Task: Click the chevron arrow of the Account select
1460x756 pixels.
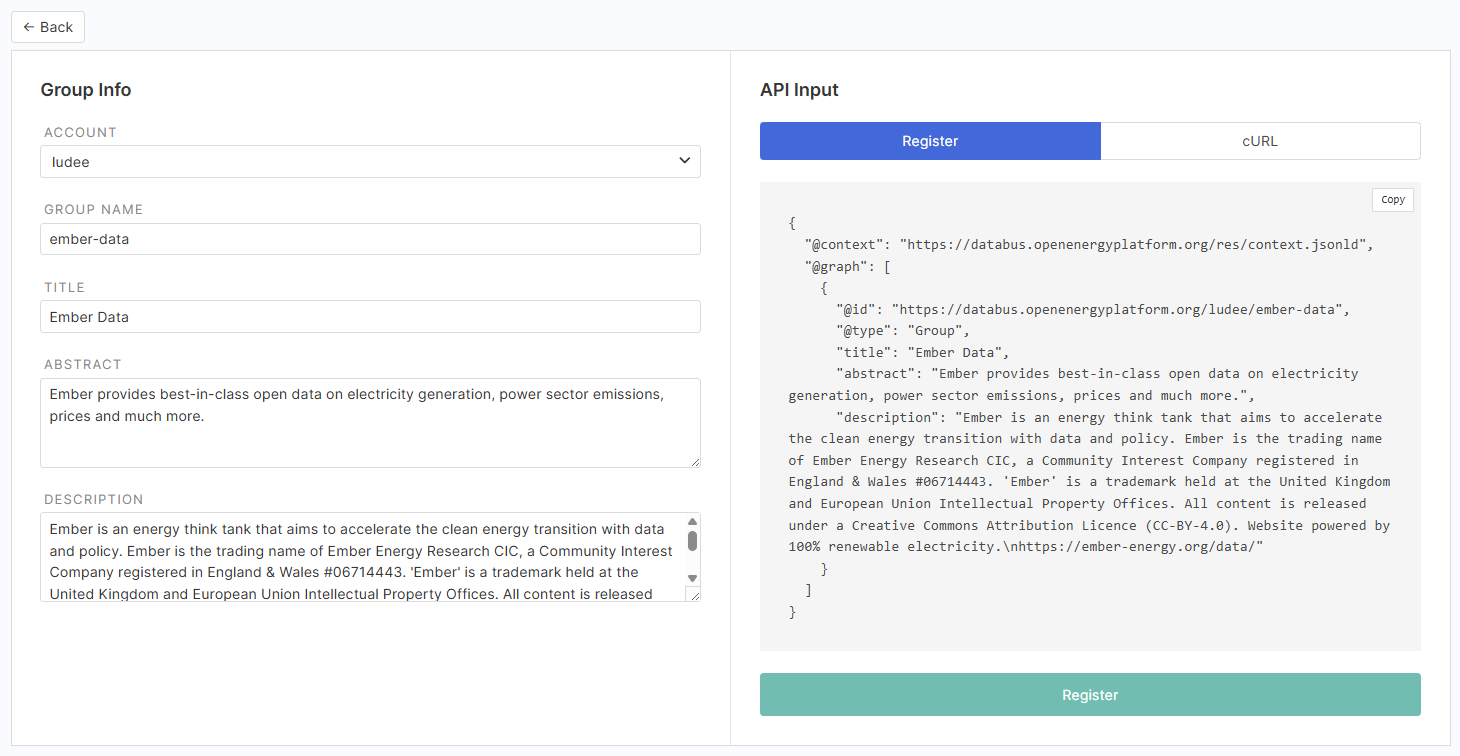Action: 684,161
